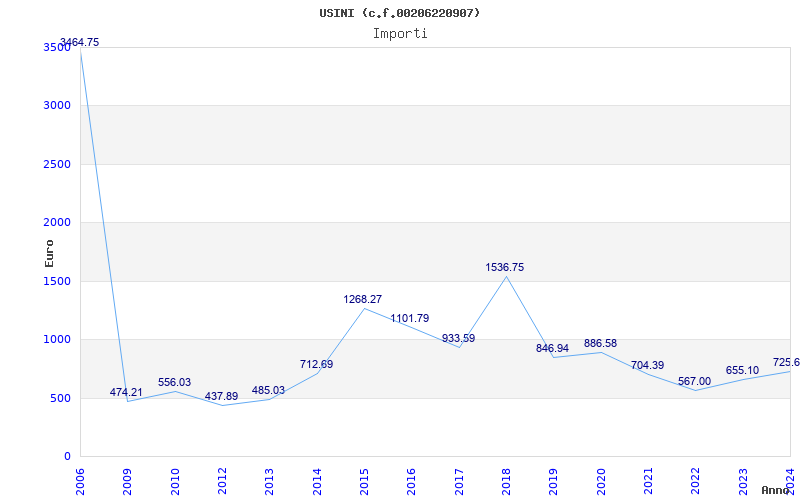Select y-axis tick 3000

tap(57, 106)
